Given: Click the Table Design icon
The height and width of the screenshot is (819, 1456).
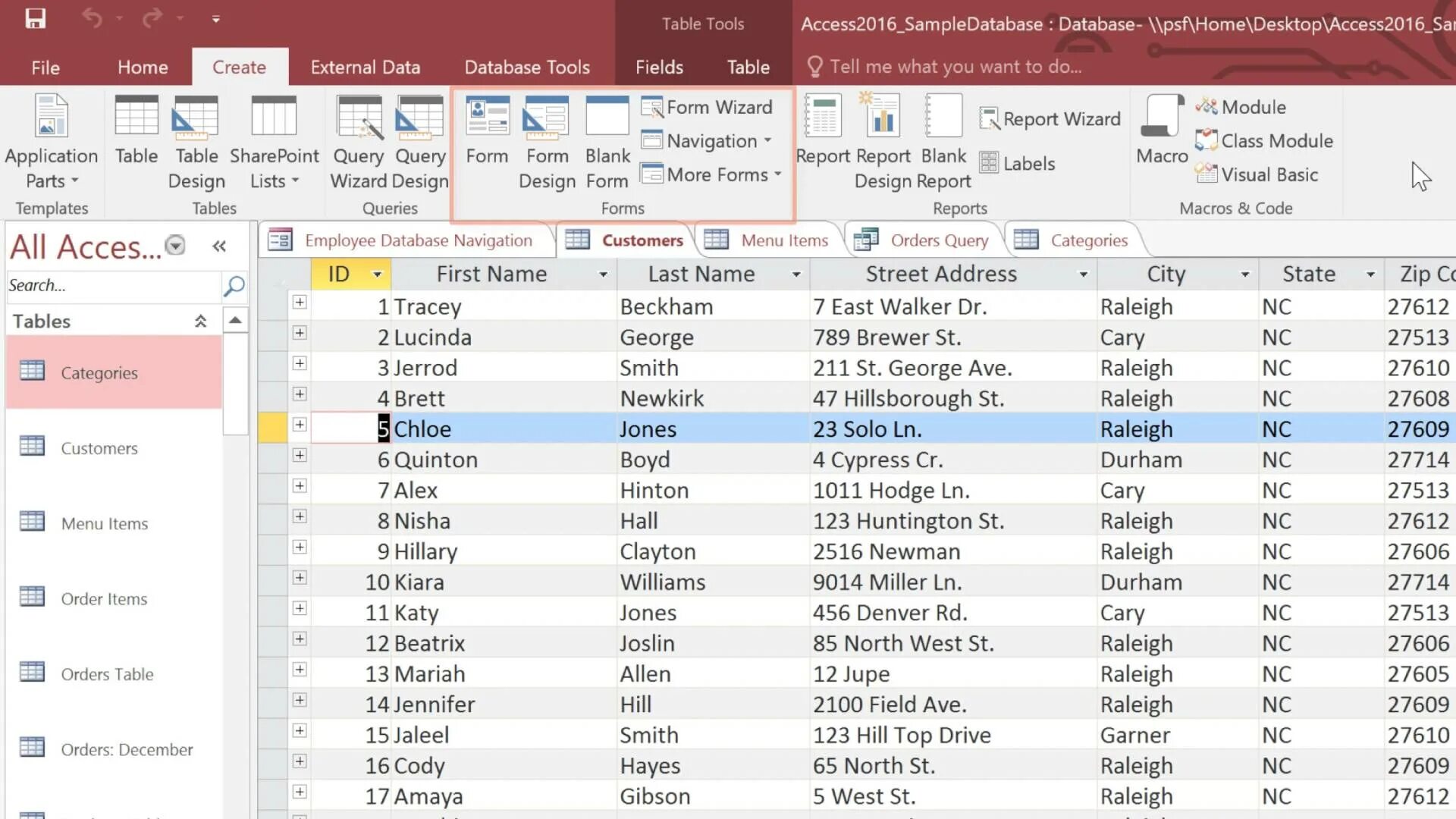Looking at the screenshot, I should point(196,140).
